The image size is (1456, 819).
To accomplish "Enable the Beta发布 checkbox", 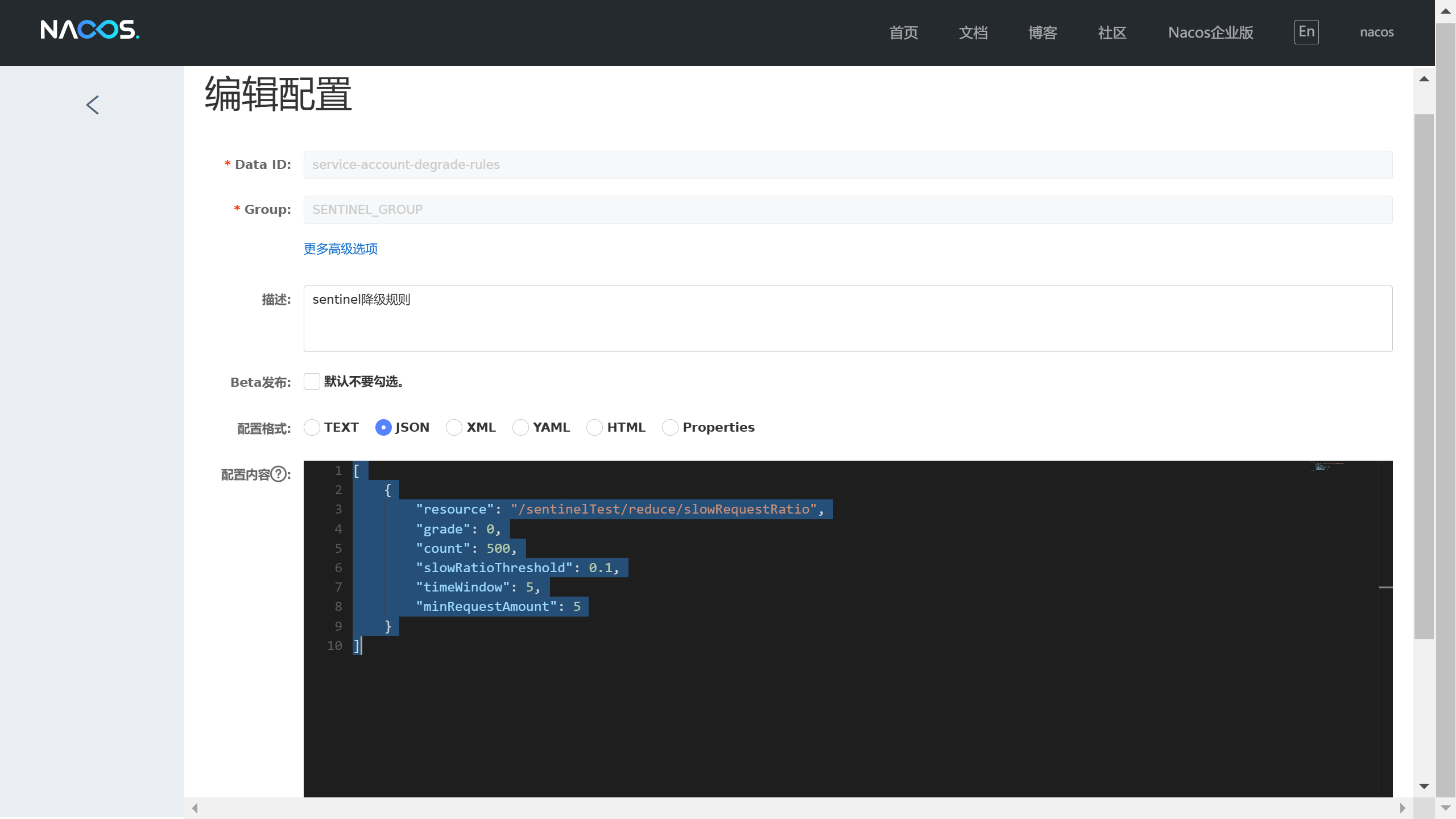I will [x=312, y=382].
